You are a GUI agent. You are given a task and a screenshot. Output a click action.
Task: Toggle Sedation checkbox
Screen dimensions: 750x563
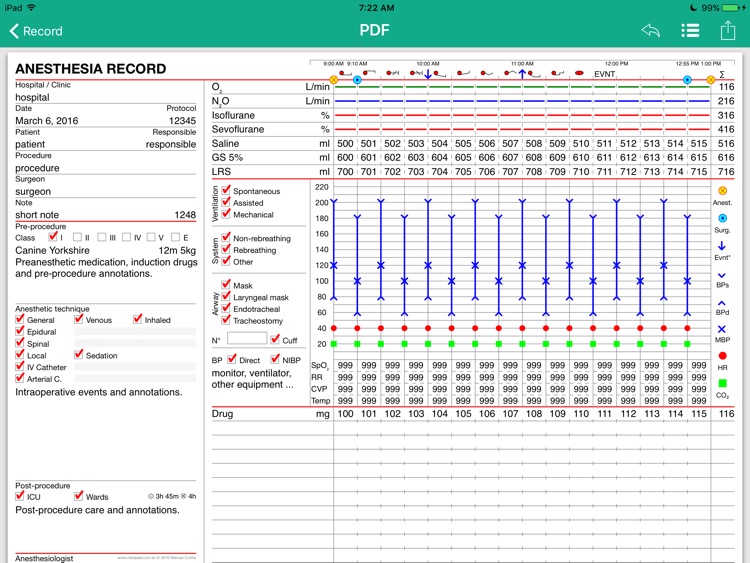[78, 354]
